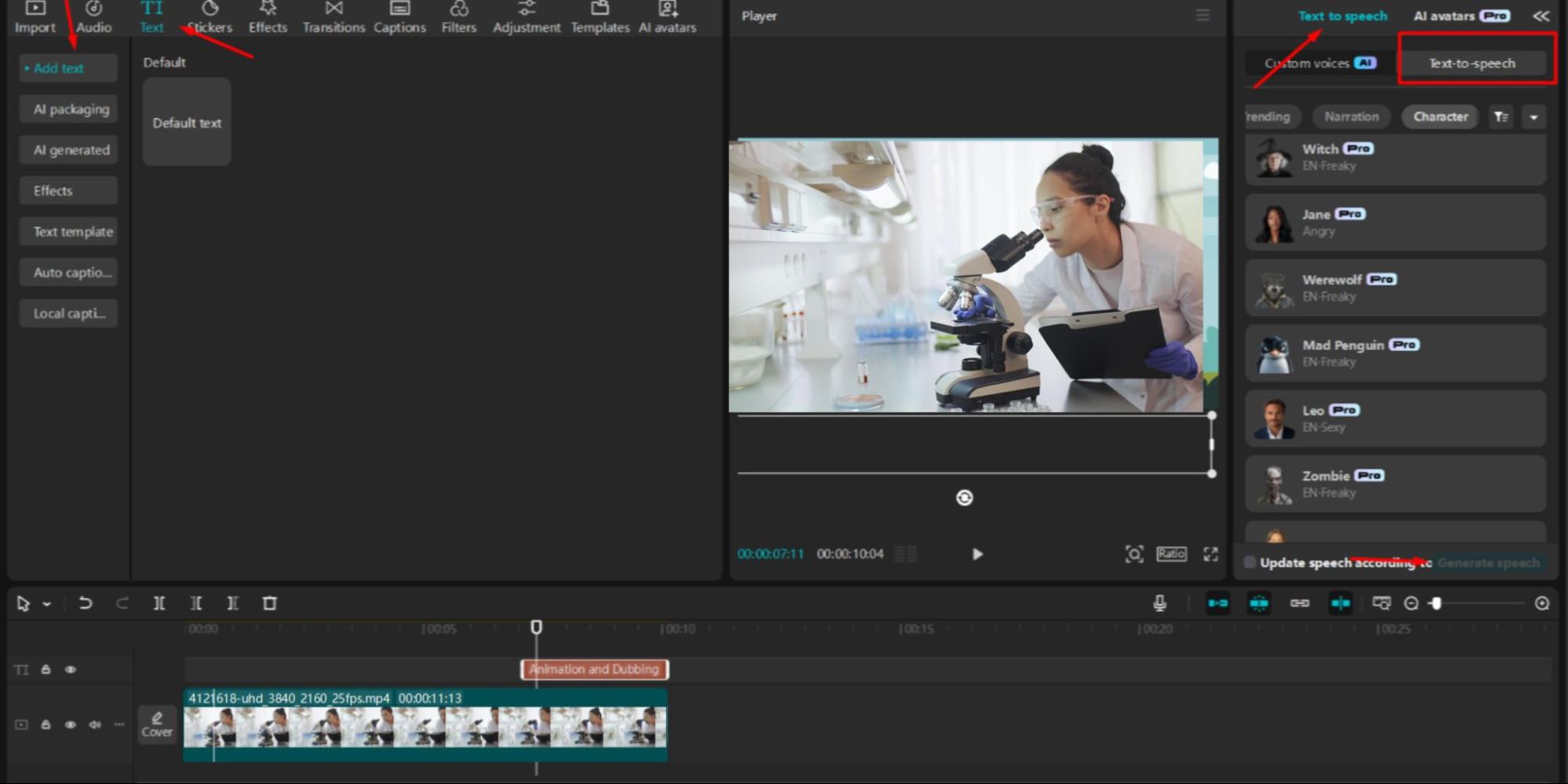
Task: Open the Stickers tab
Action: pos(209,17)
